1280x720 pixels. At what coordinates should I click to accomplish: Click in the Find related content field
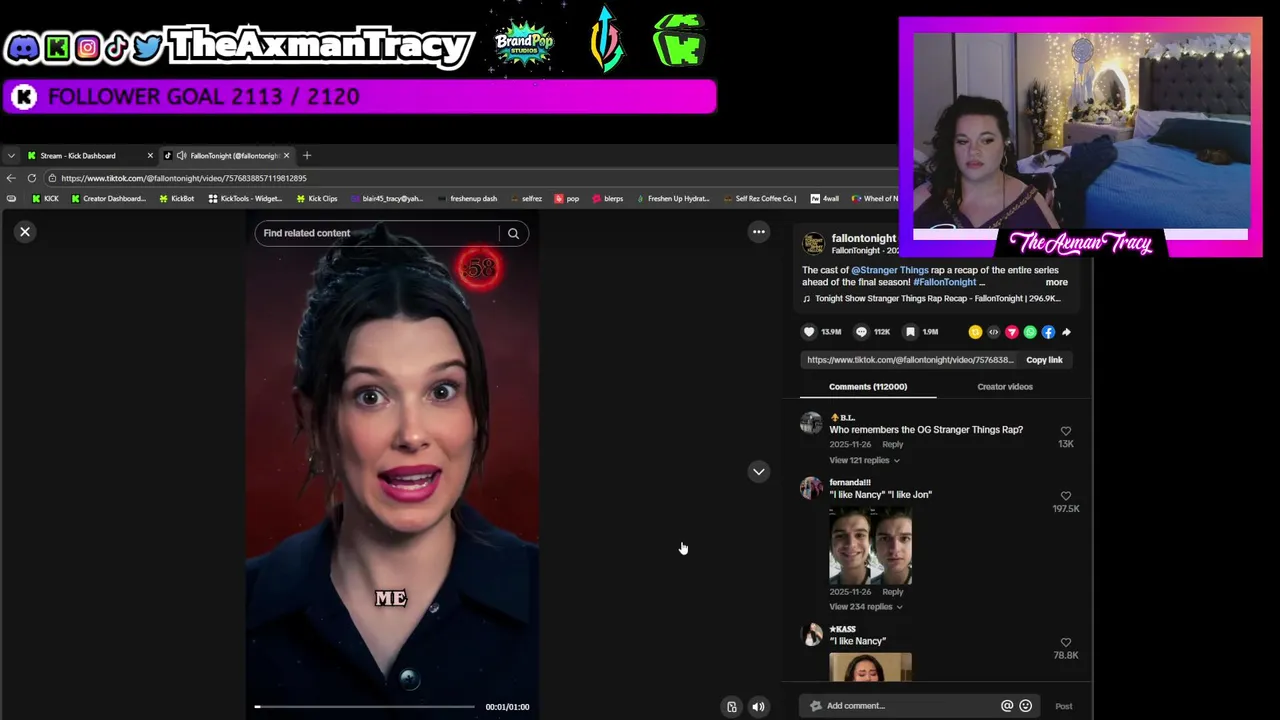378,233
